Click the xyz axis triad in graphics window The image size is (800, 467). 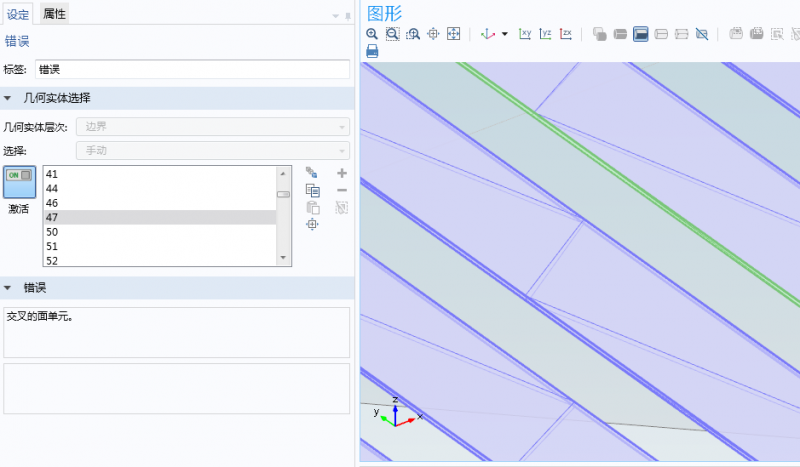(x=398, y=412)
